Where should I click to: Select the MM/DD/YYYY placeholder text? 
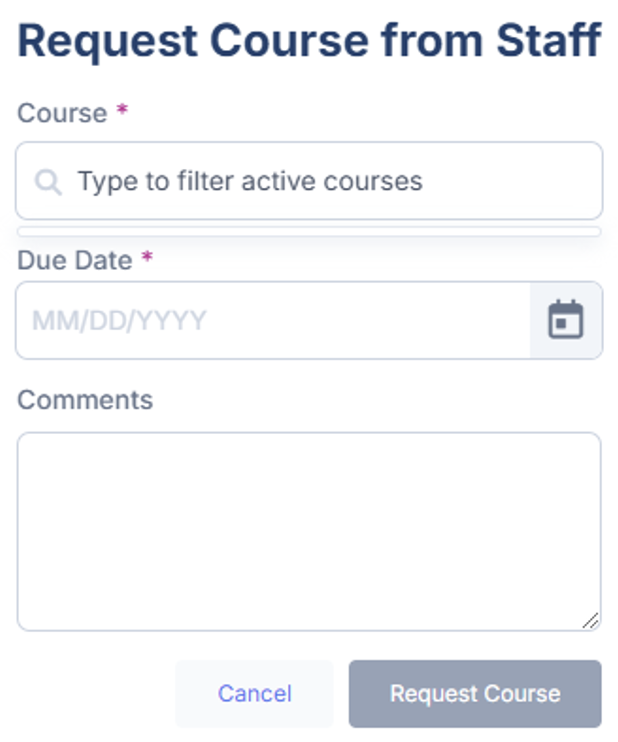coord(119,321)
